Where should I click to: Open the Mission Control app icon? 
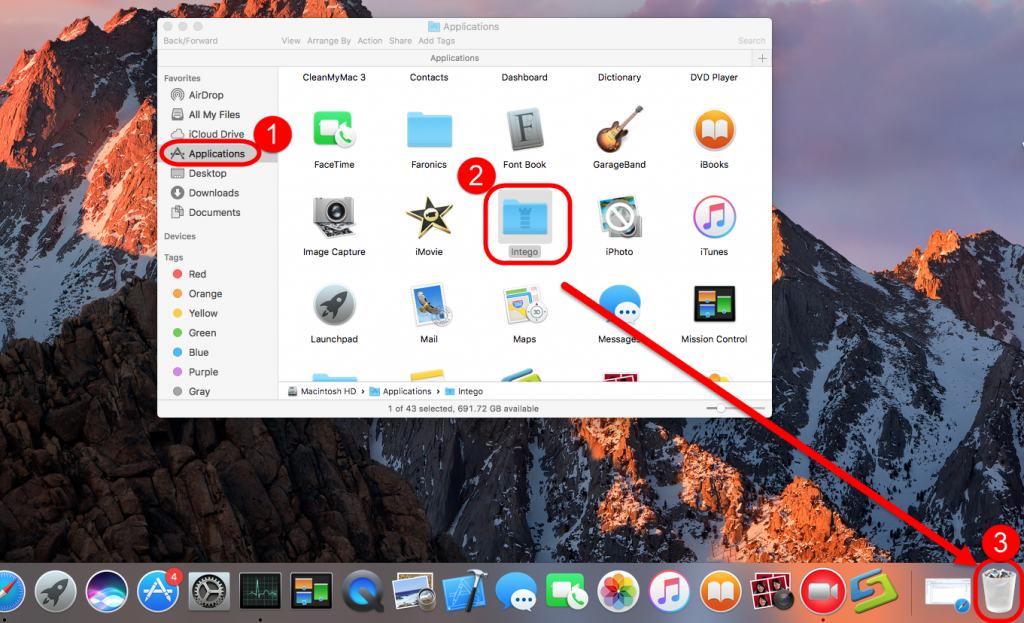click(714, 305)
